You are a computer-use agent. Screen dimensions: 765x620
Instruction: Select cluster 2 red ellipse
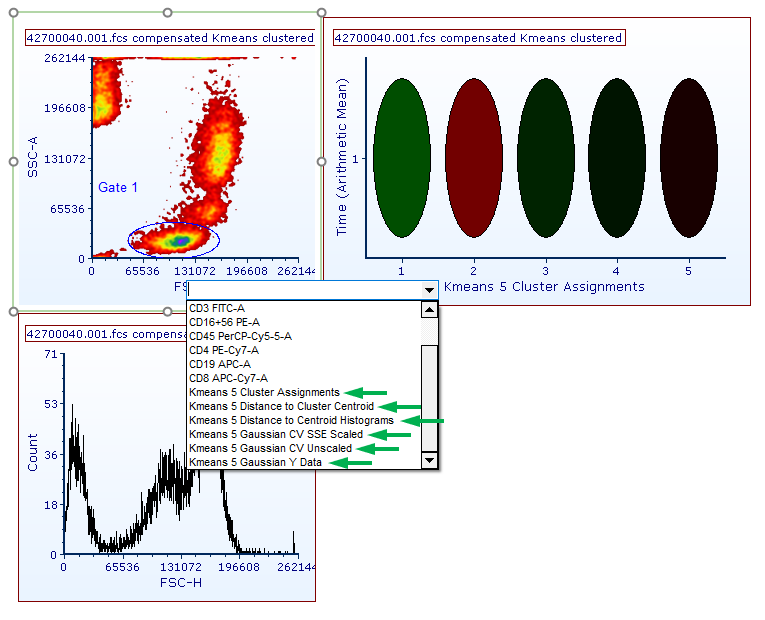click(x=474, y=158)
